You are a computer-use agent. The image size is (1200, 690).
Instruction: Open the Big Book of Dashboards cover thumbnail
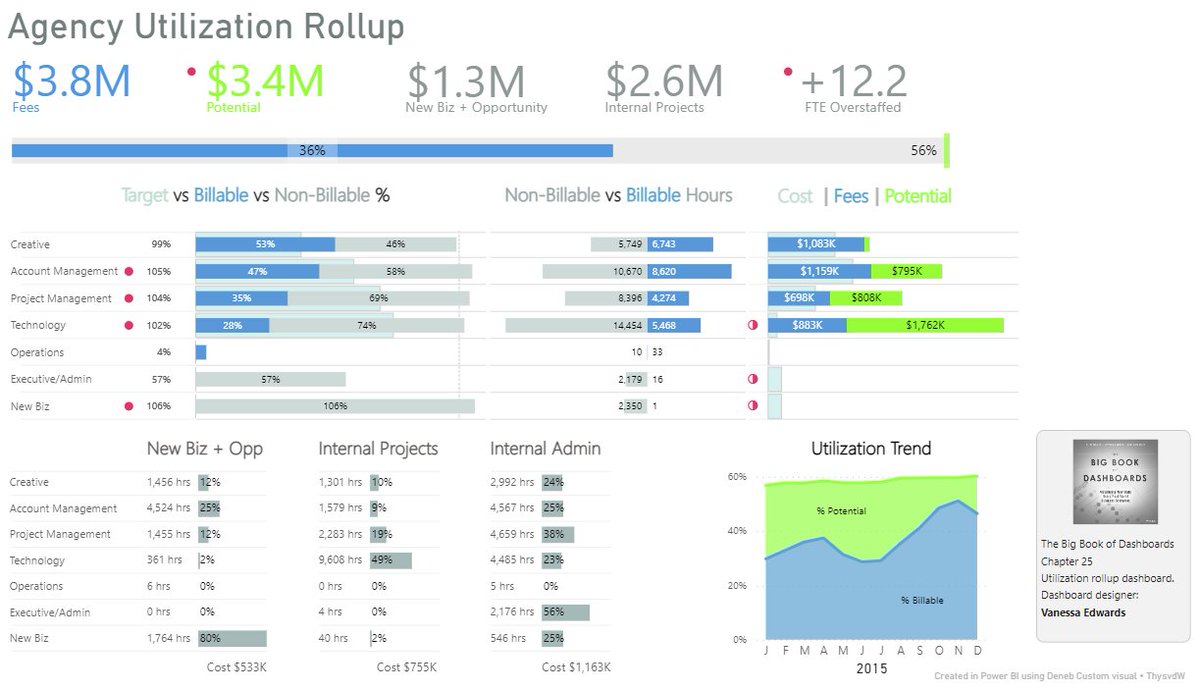coord(1113,482)
